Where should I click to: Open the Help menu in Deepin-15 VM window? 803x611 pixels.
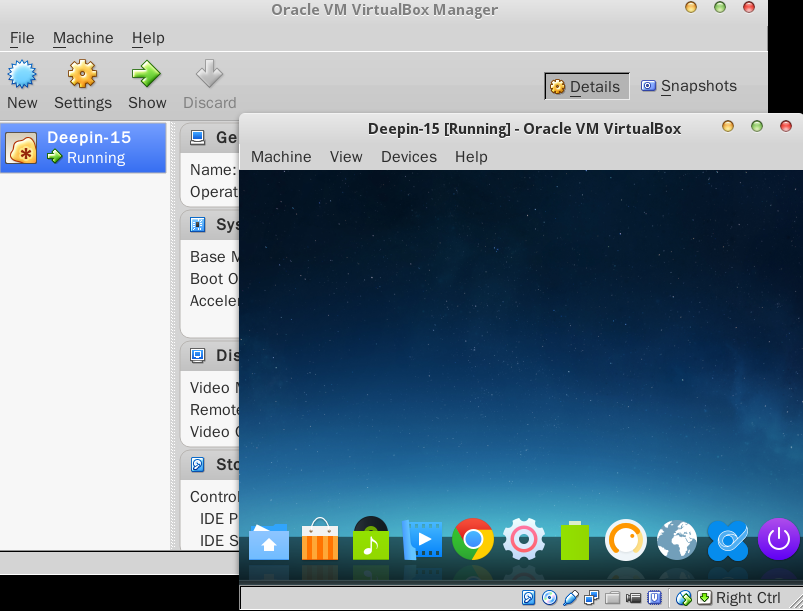471,157
